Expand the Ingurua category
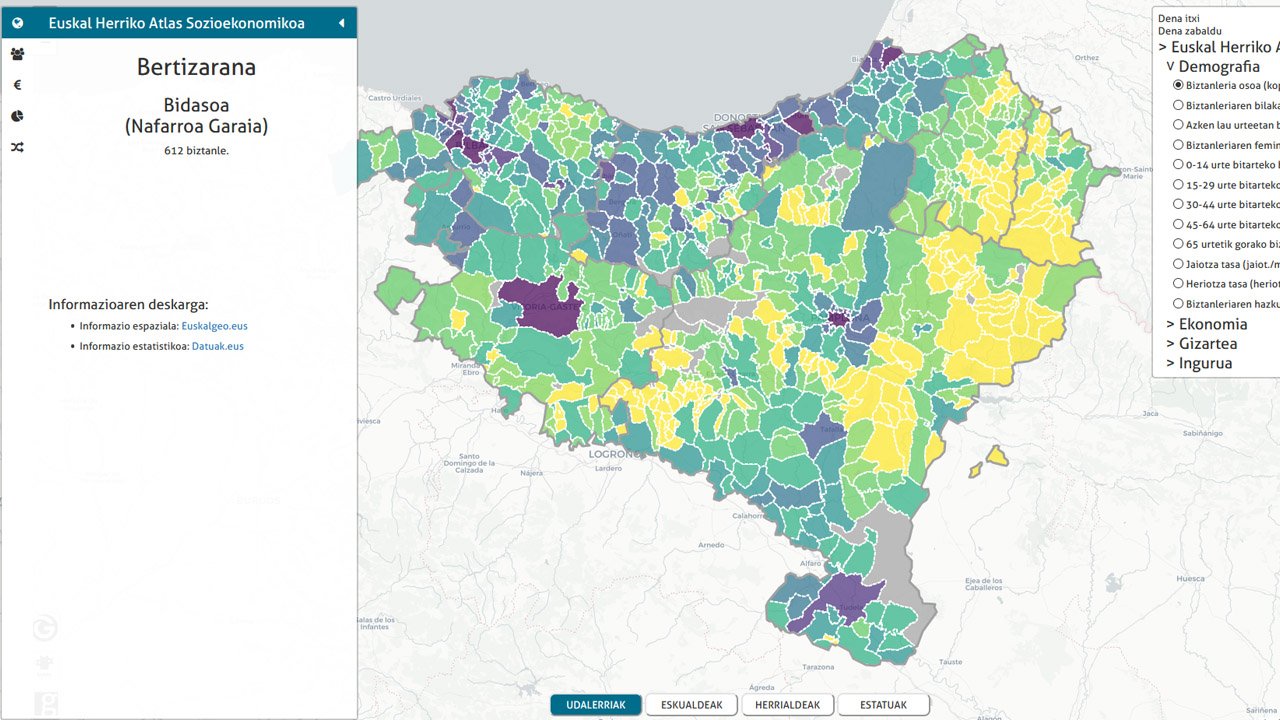 1198,363
